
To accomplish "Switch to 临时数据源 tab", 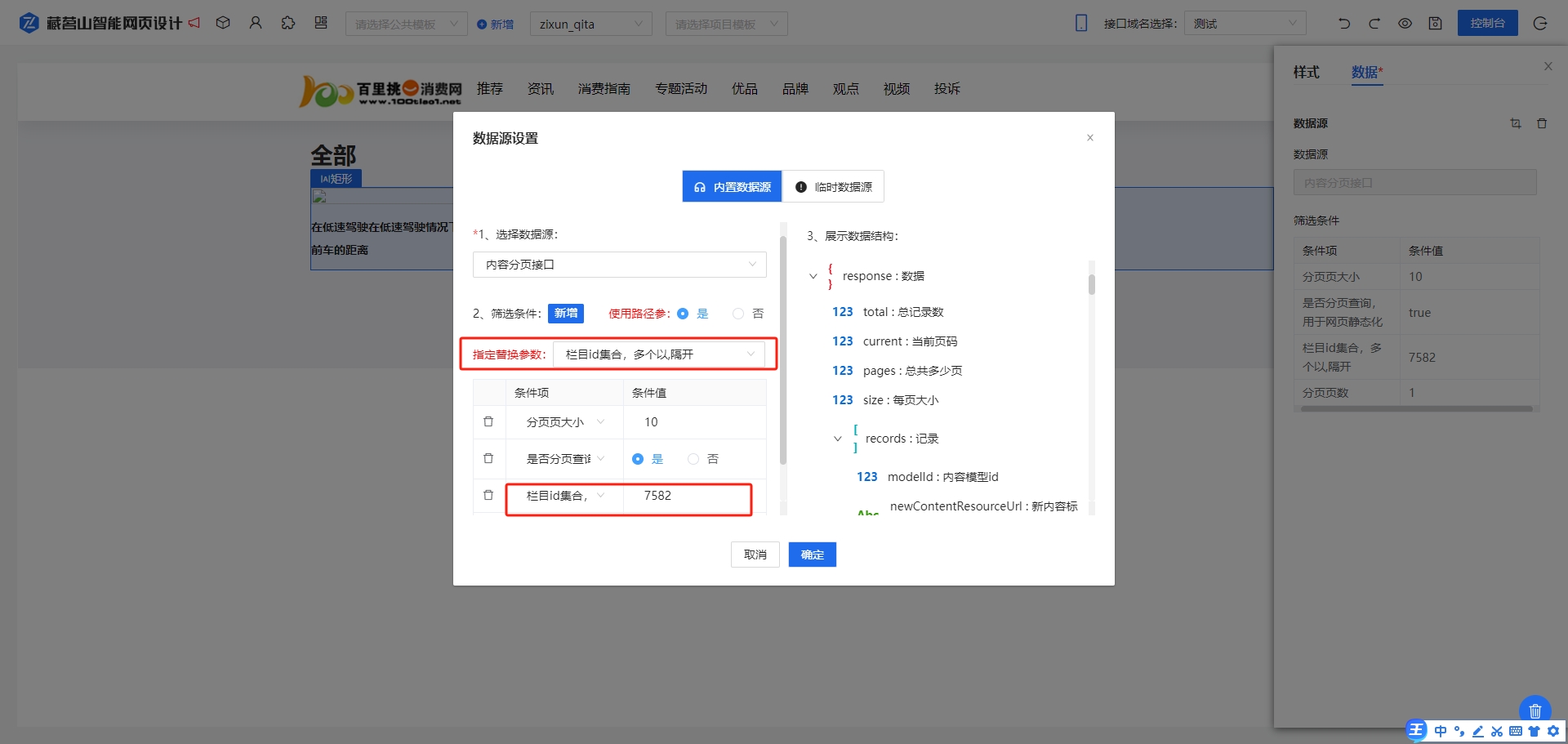I will pos(833,187).
